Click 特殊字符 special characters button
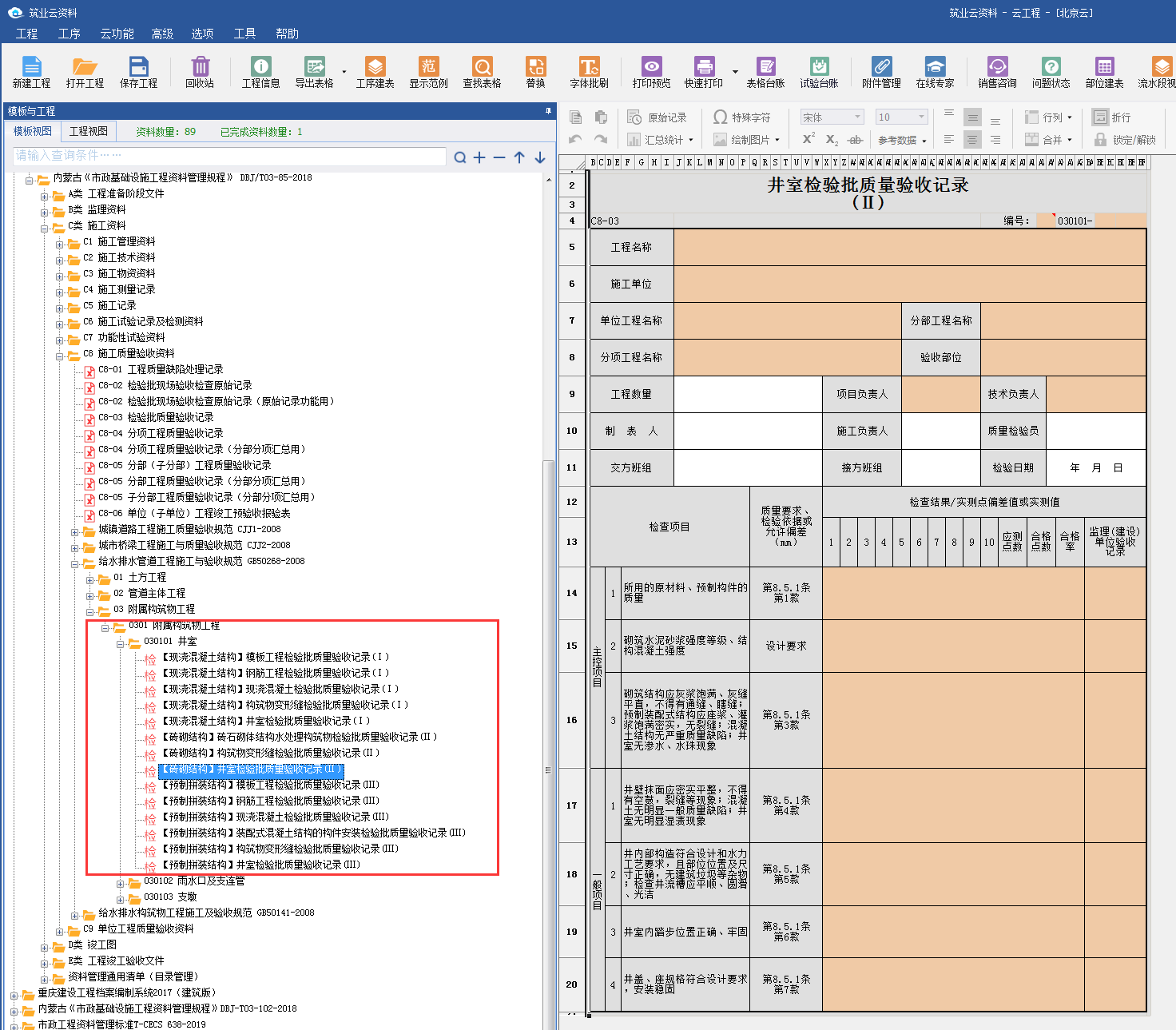 coord(742,117)
